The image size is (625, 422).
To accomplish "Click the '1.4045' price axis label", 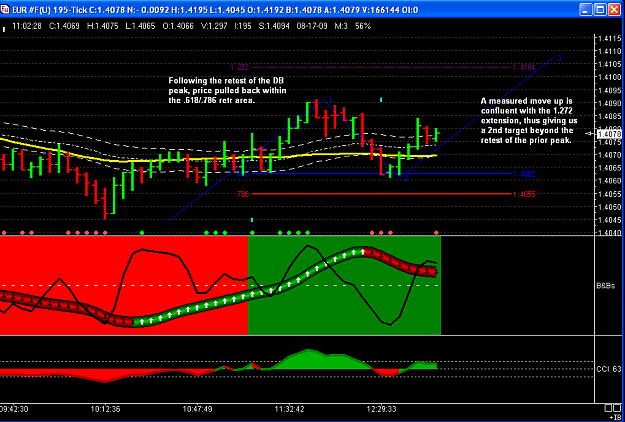I will (609, 220).
